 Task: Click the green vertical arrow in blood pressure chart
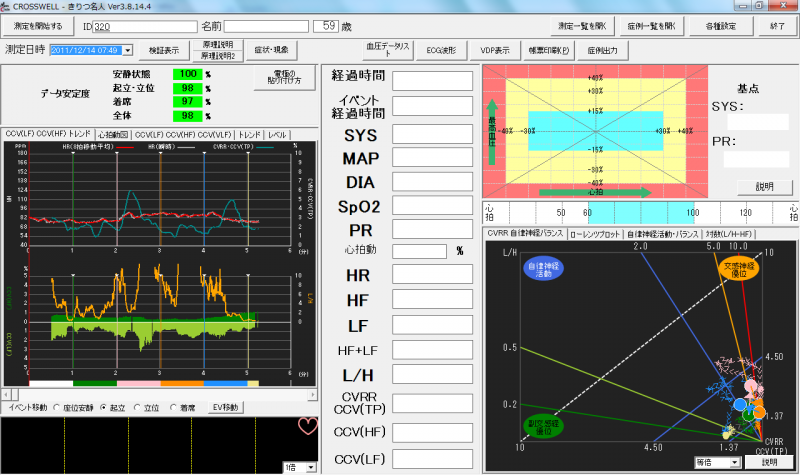tap(493, 130)
